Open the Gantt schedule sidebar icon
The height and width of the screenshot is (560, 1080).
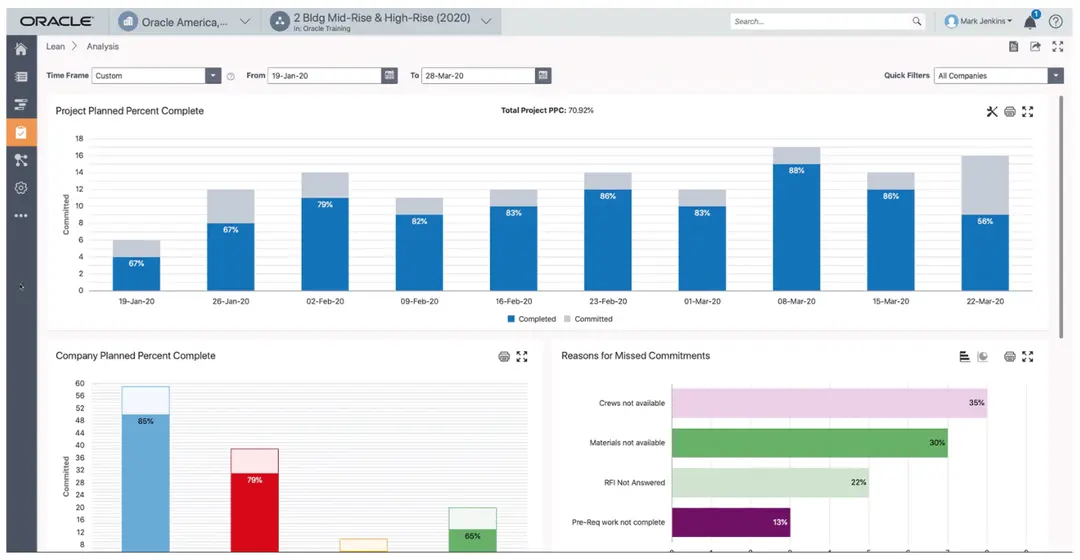[21, 105]
